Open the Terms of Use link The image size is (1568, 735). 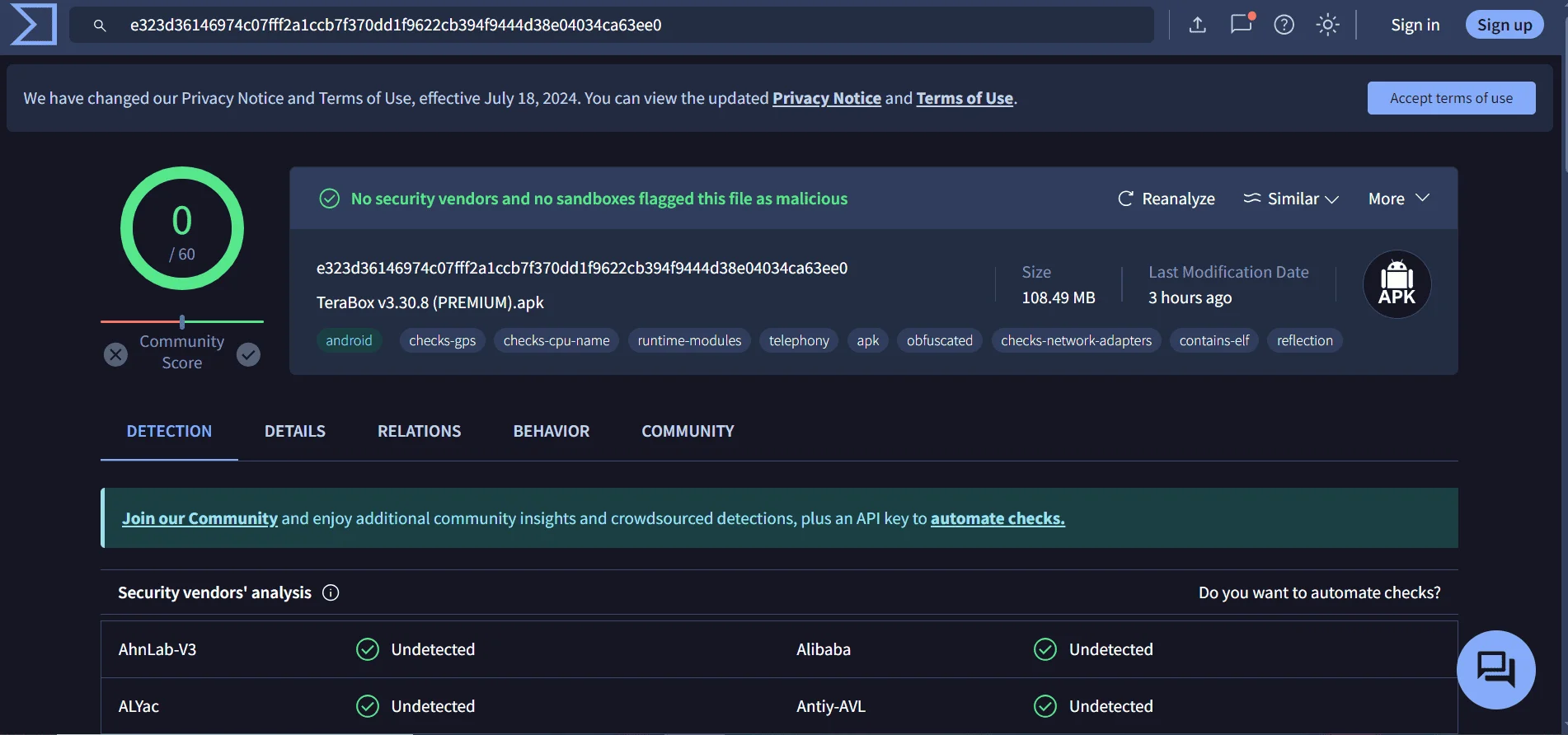965,98
